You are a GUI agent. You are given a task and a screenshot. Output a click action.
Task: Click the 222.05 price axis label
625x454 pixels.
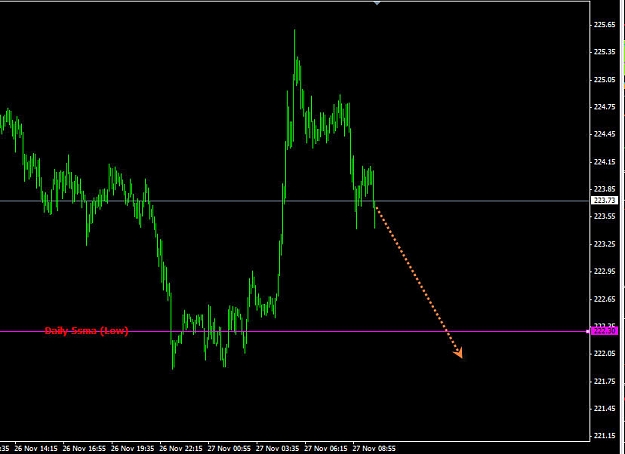604,354
